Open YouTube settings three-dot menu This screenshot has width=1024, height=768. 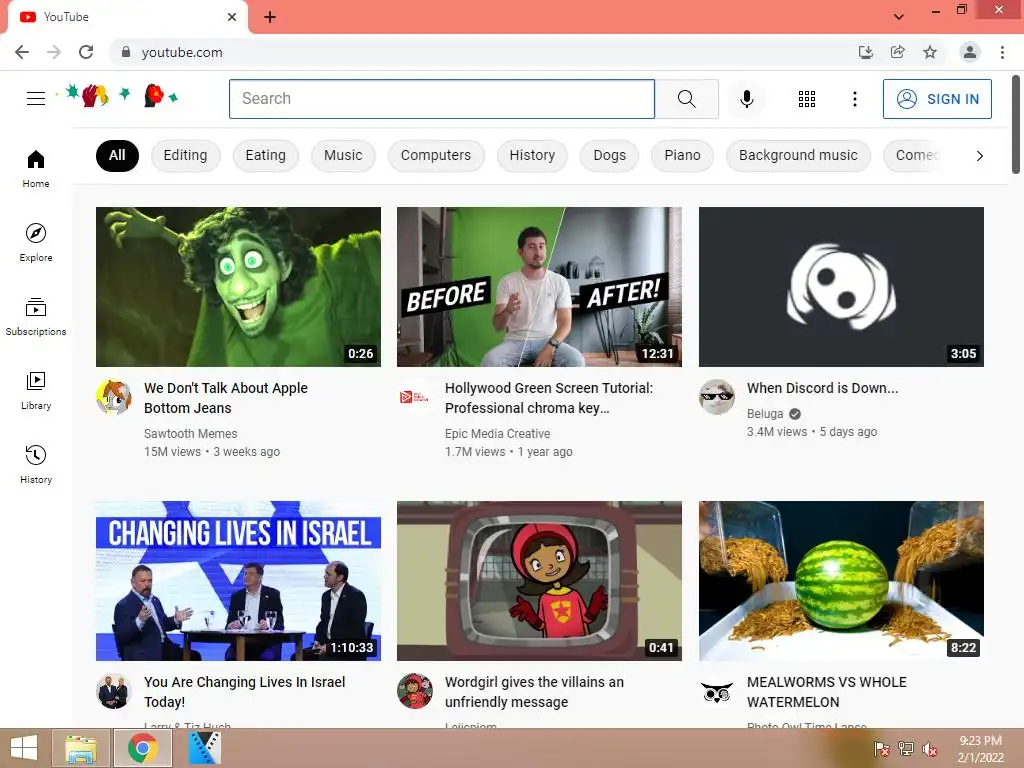point(854,99)
